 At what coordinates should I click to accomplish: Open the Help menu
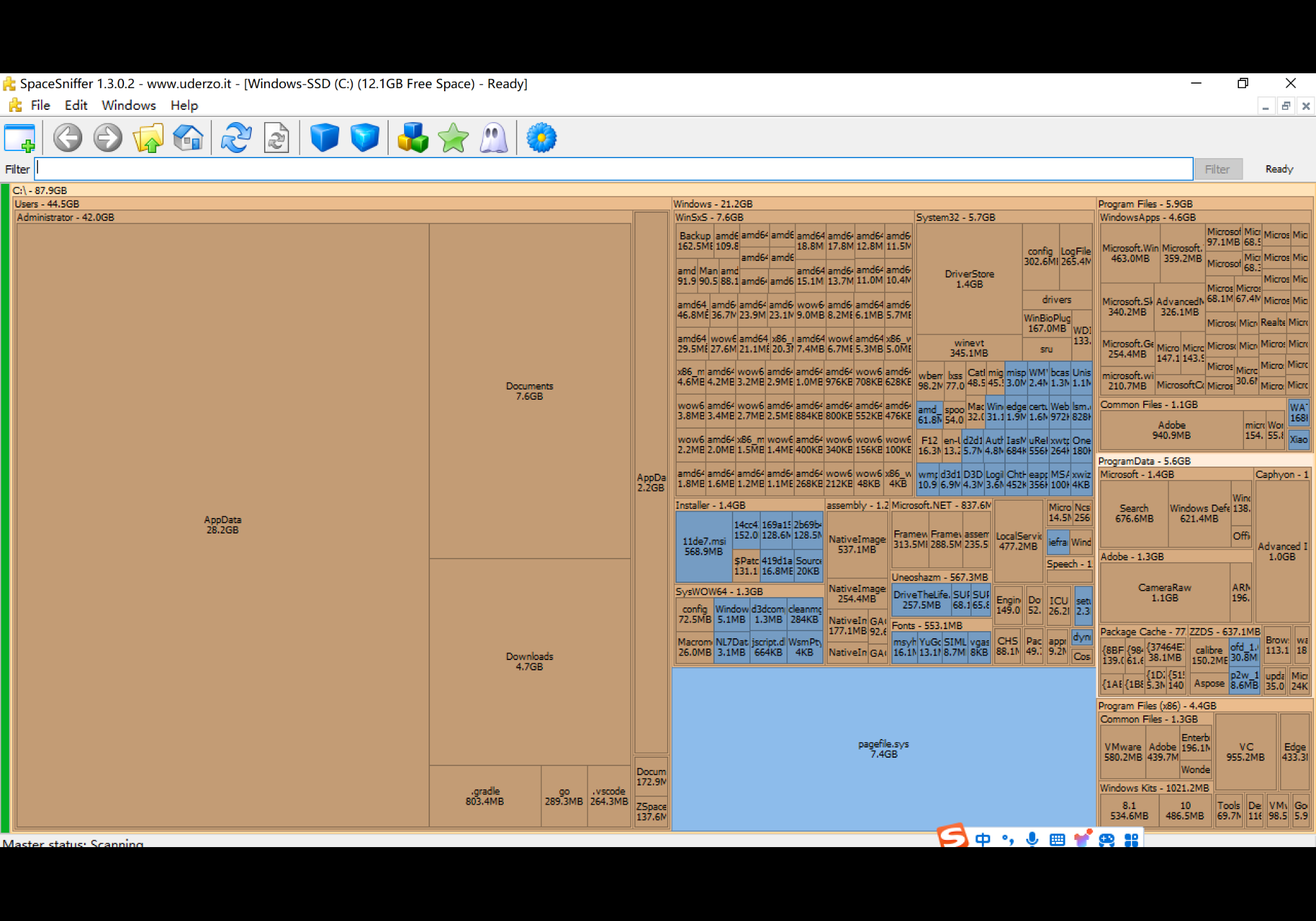184,105
